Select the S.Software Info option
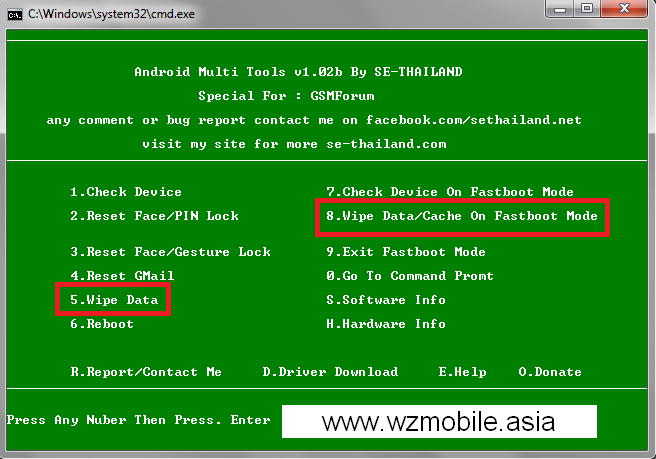The image size is (656, 459). (x=386, y=300)
